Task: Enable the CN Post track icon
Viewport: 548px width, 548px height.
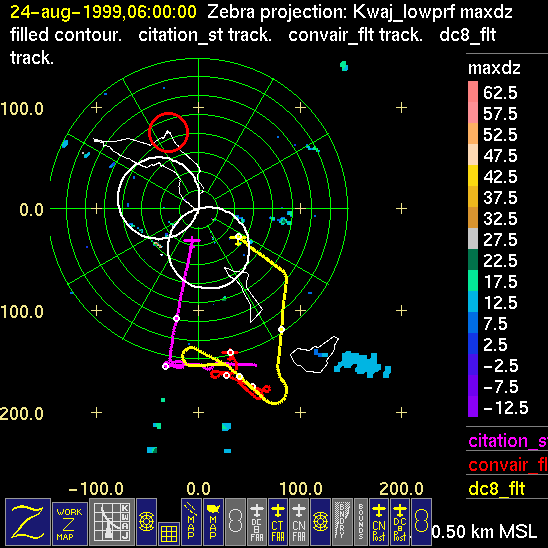Action: pos(379,522)
